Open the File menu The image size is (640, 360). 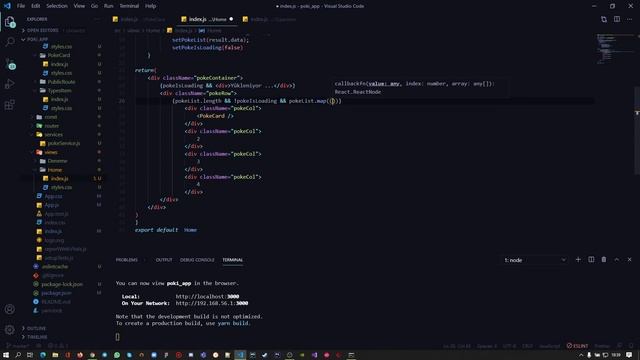click(21, 6)
